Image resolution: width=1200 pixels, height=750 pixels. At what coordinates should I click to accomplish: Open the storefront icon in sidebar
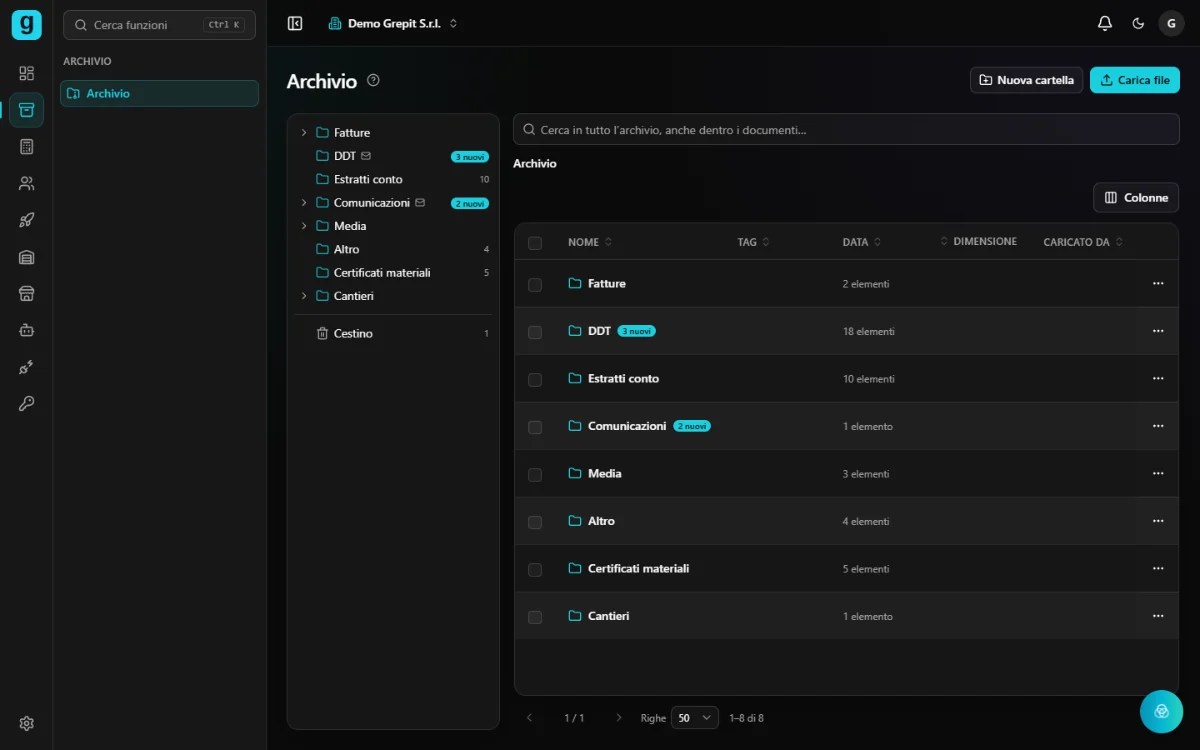(27, 294)
